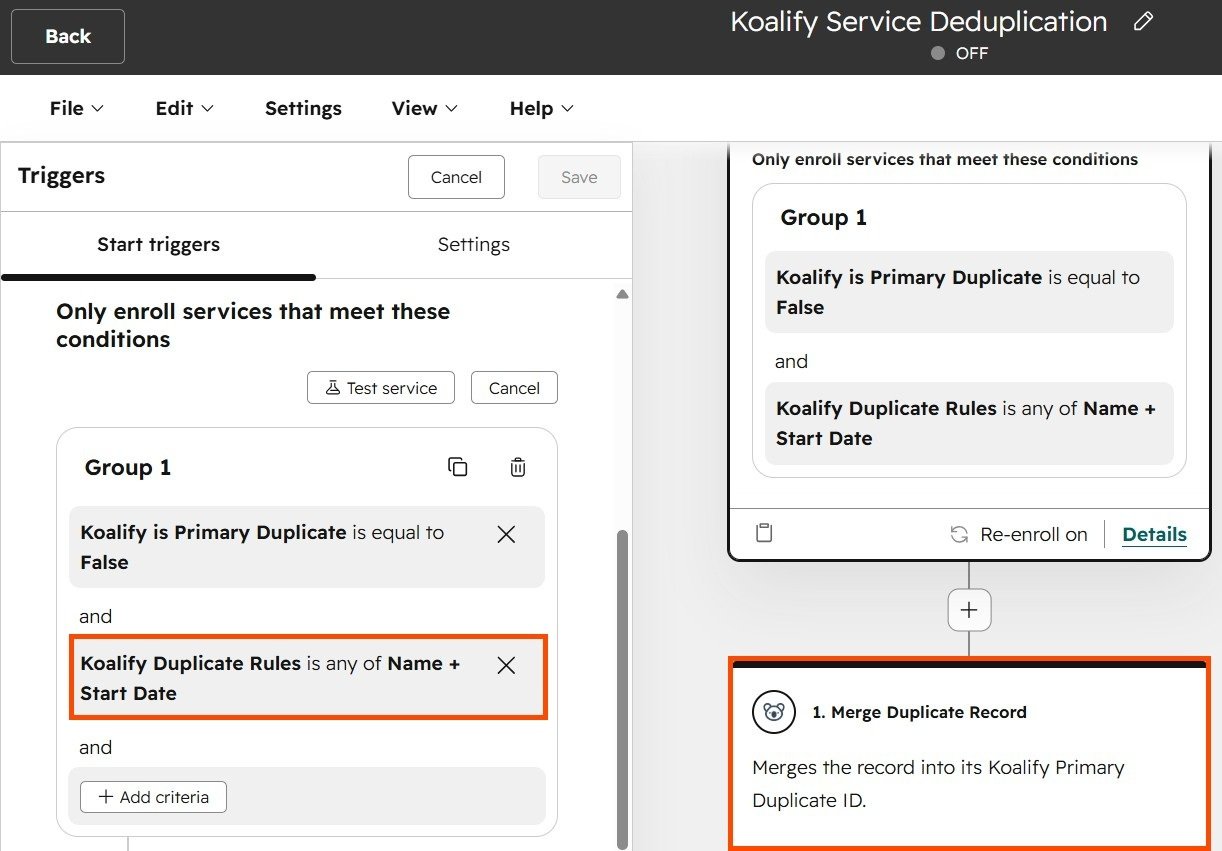The width and height of the screenshot is (1222, 851).
Task: Clone Group 1 with the copy icon
Action: tap(457, 467)
